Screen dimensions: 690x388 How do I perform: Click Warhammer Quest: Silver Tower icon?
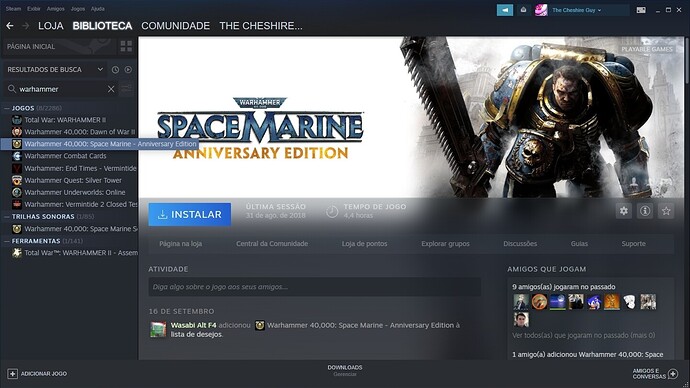pyautogui.click(x=17, y=180)
